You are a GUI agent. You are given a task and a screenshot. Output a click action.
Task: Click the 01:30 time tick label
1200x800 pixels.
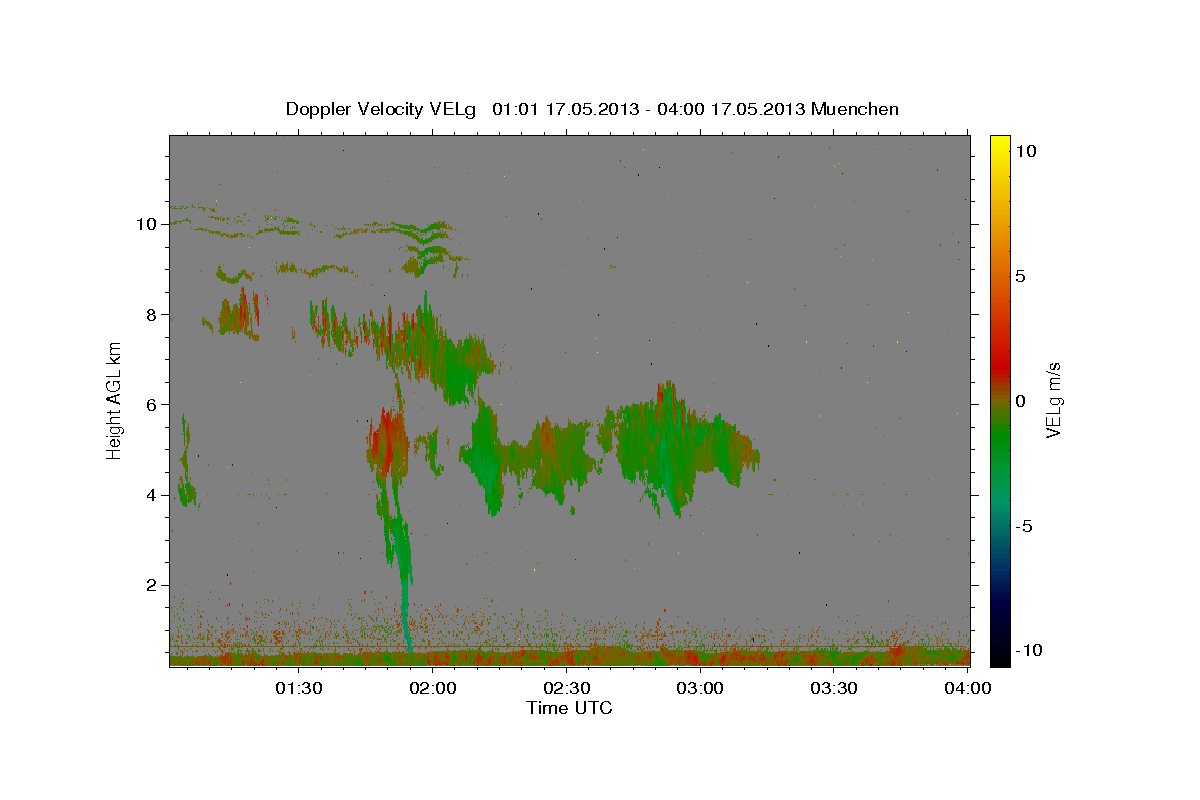[299, 688]
